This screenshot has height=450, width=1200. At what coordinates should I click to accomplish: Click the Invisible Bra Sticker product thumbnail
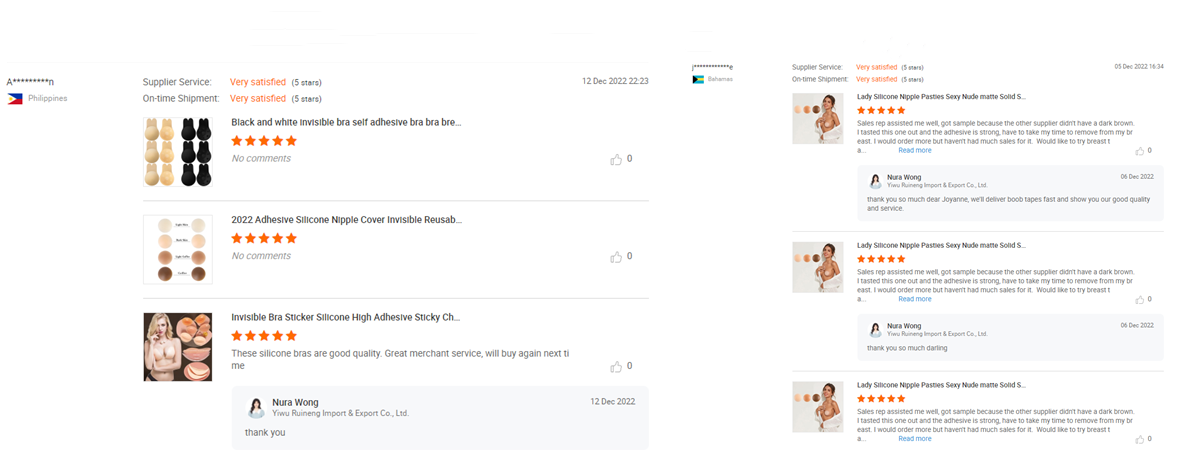tap(178, 346)
